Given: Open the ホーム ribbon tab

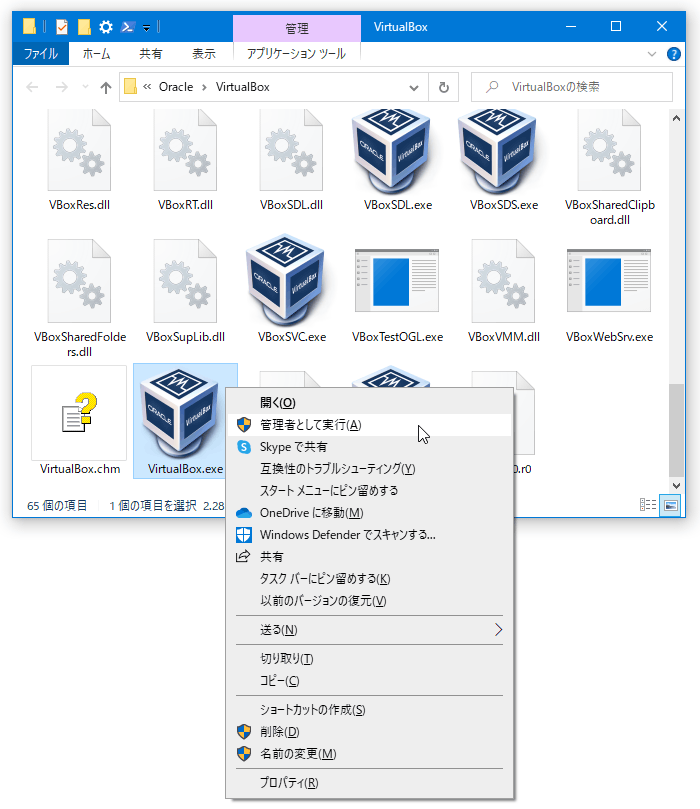Looking at the screenshot, I should (96, 54).
